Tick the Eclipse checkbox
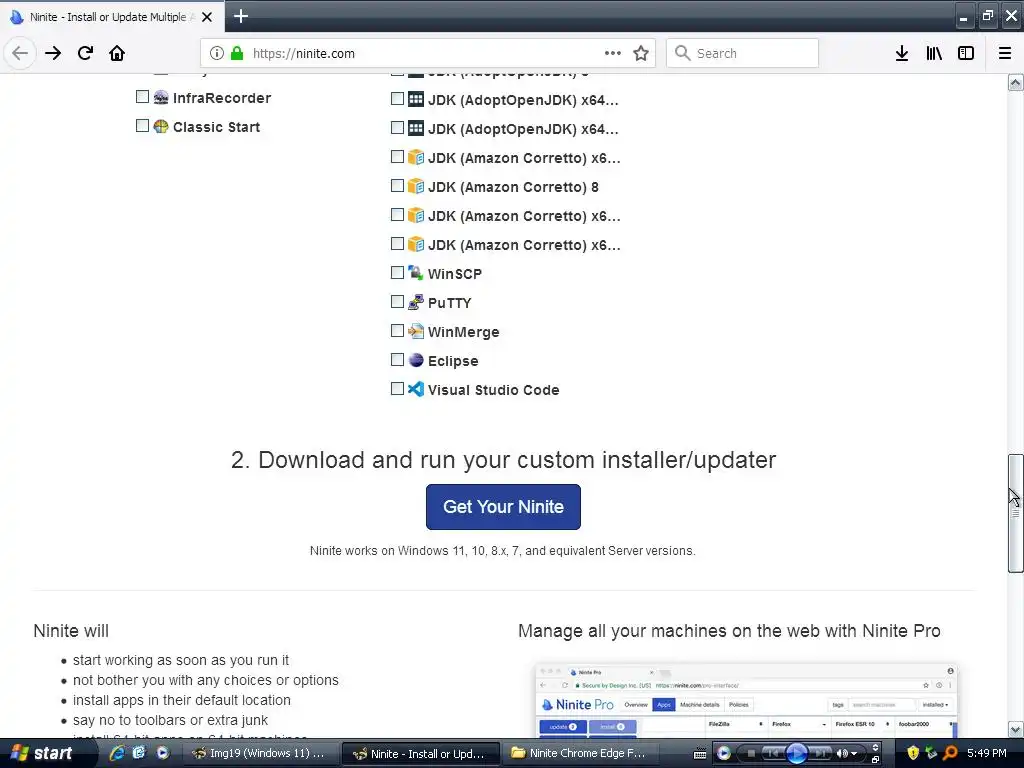Viewport: 1024px width, 768px height. pyautogui.click(x=397, y=359)
